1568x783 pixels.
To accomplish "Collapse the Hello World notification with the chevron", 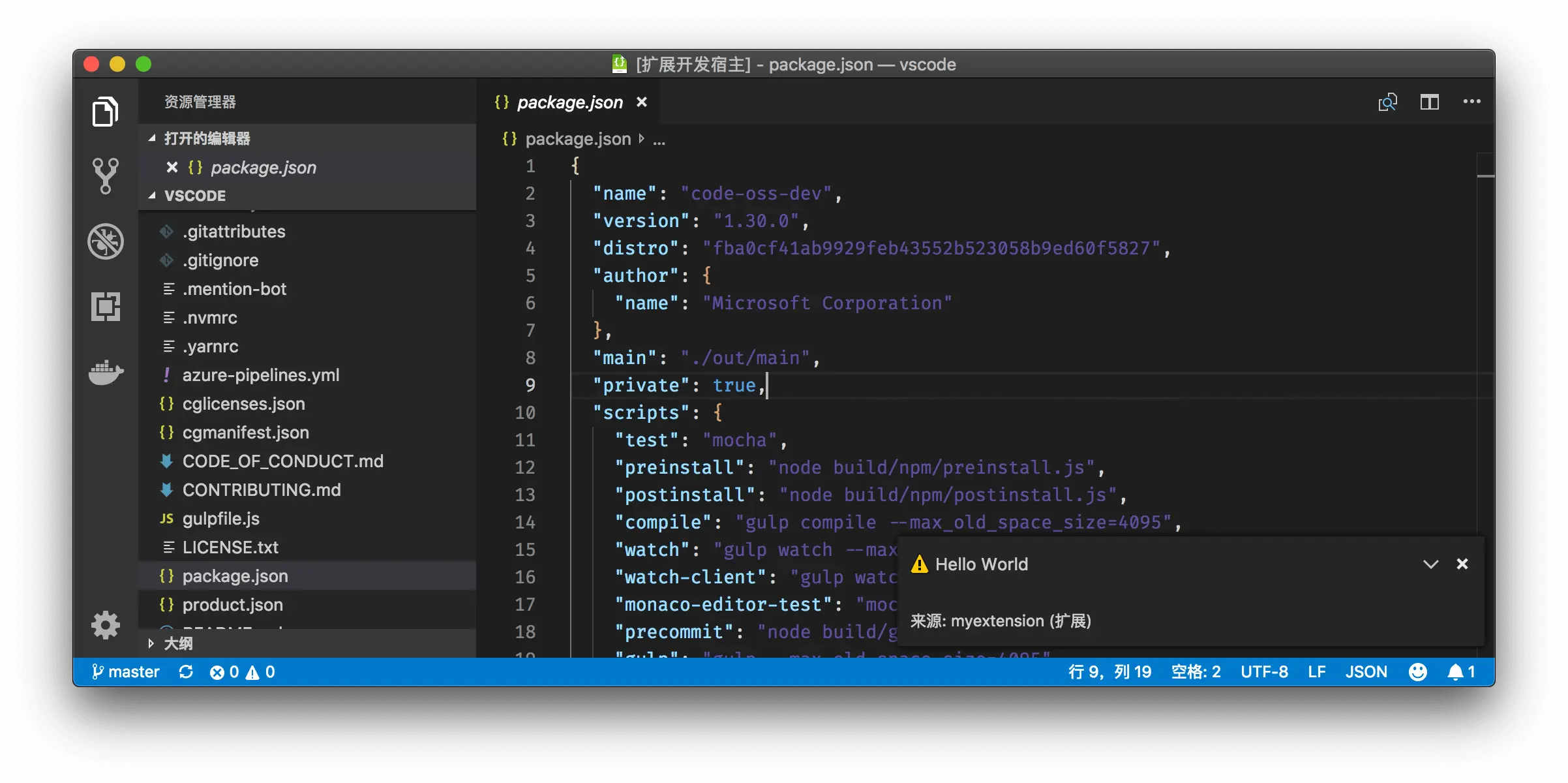I will (1430, 564).
